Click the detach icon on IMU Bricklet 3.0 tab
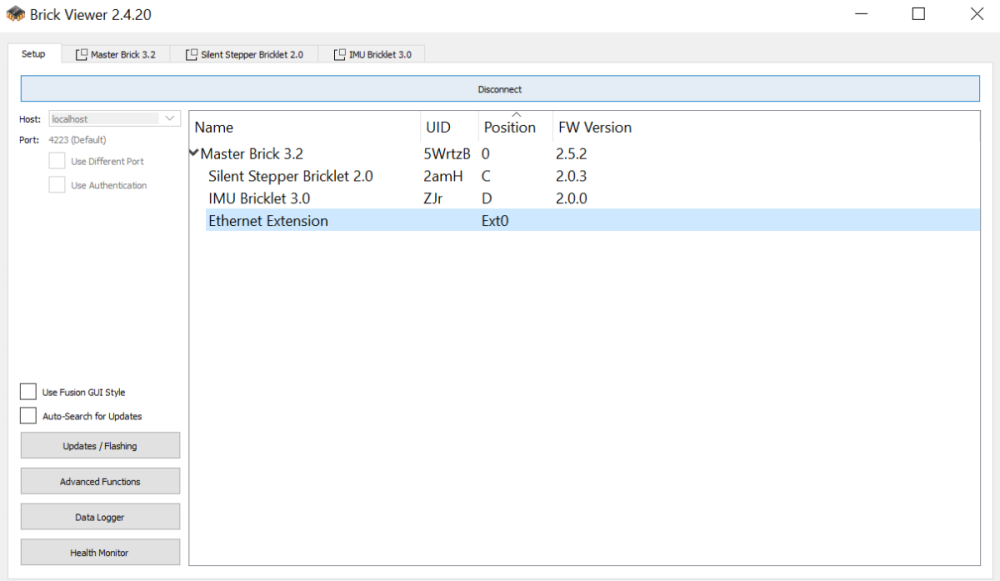The width and height of the screenshot is (1000, 581). (340, 55)
